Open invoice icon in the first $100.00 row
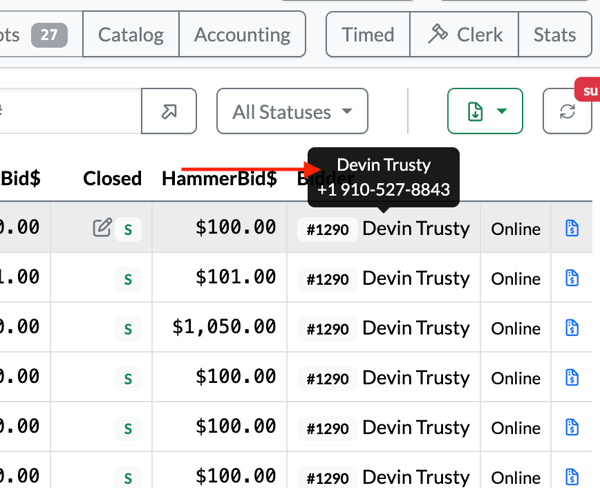600x488 pixels. pos(572,228)
